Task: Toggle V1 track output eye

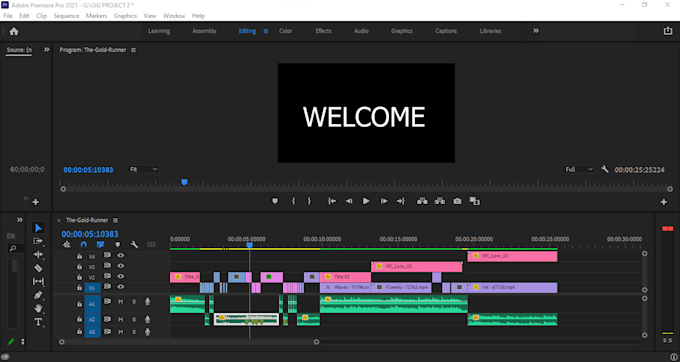Action: [121, 287]
